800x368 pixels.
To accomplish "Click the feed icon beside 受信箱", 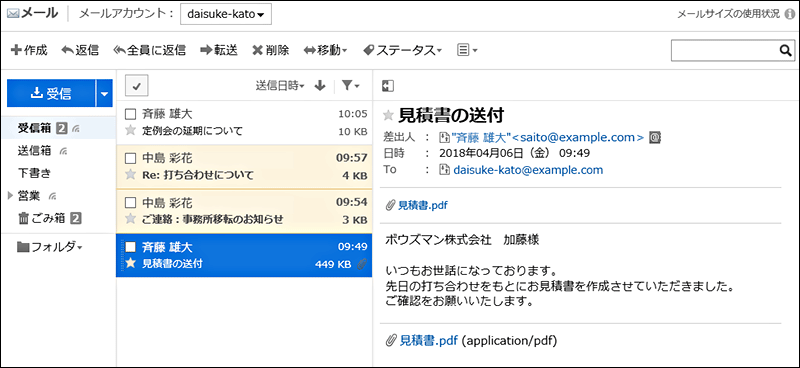I will (76, 129).
